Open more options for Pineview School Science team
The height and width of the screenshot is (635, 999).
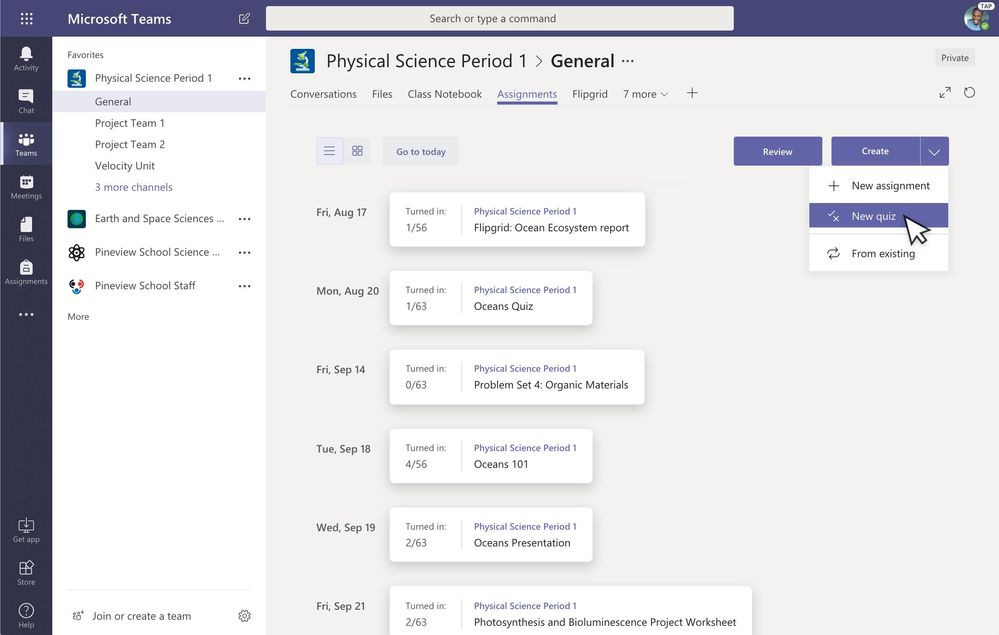pos(245,252)
